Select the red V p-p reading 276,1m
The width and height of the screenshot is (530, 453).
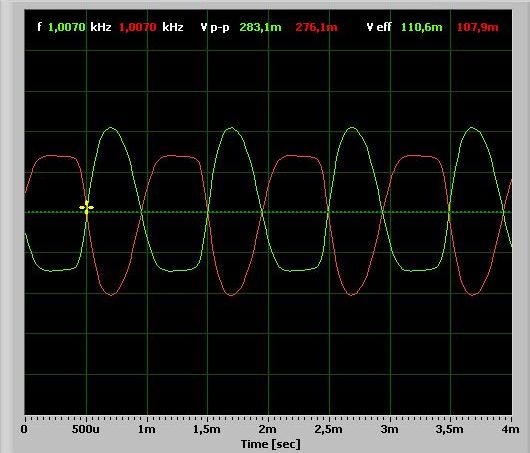[x=316, y=27]
